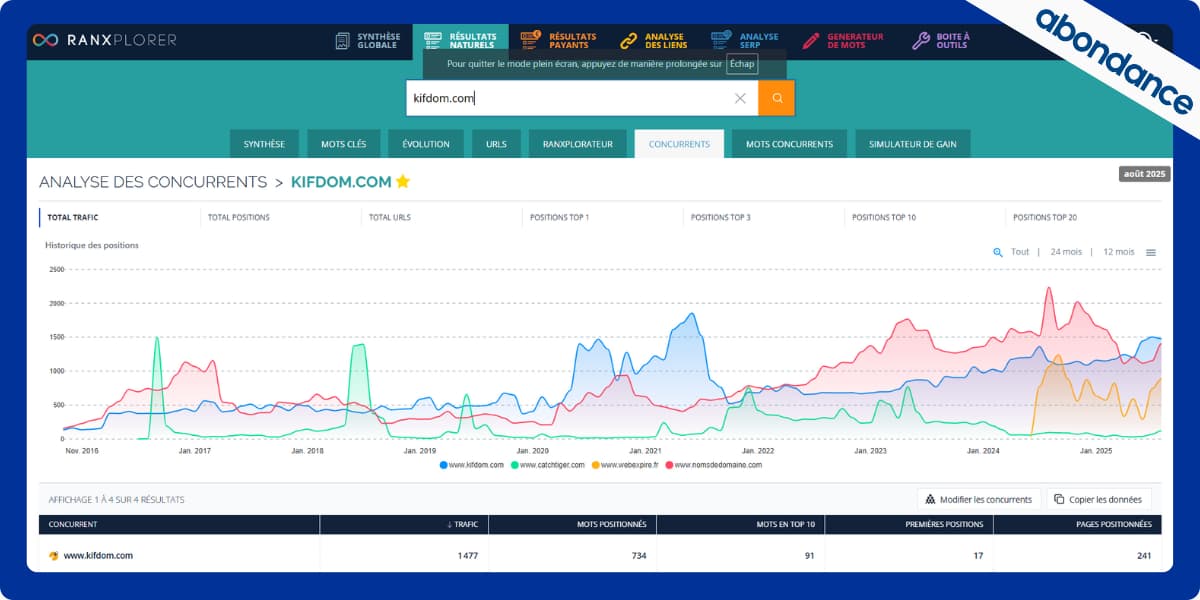
Task: Switch to the Ranxplorateur tab
Action: point(578,144)
